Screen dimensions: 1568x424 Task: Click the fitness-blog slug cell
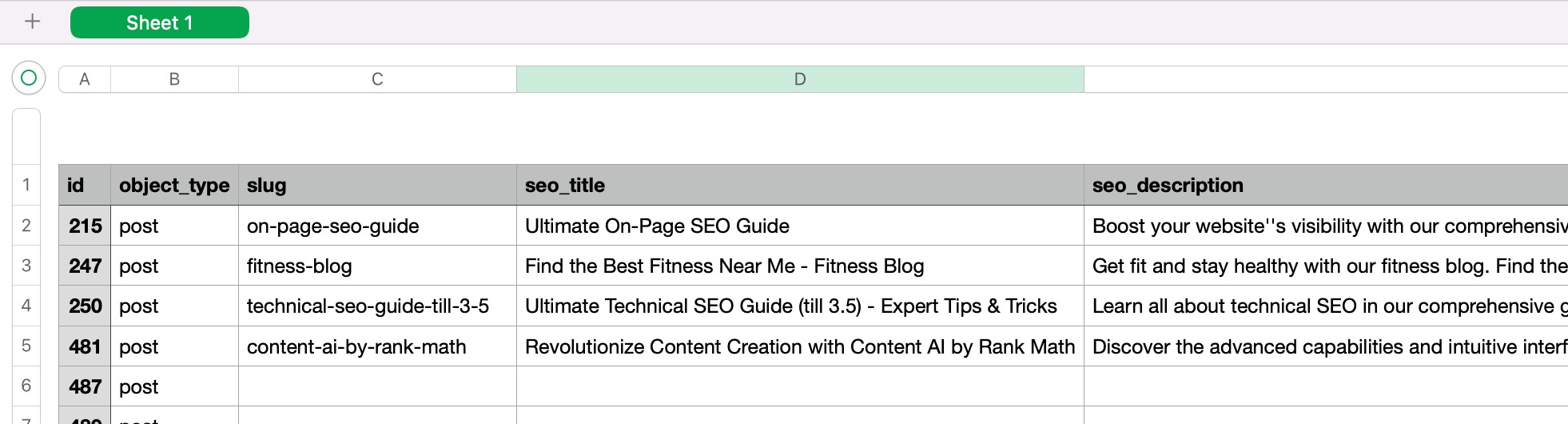click(377, 266)
